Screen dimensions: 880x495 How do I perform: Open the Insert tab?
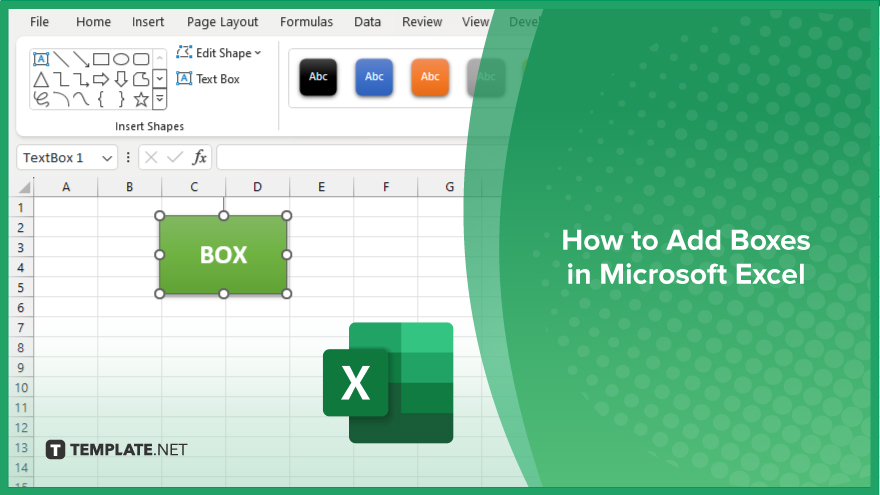point(148,22)
